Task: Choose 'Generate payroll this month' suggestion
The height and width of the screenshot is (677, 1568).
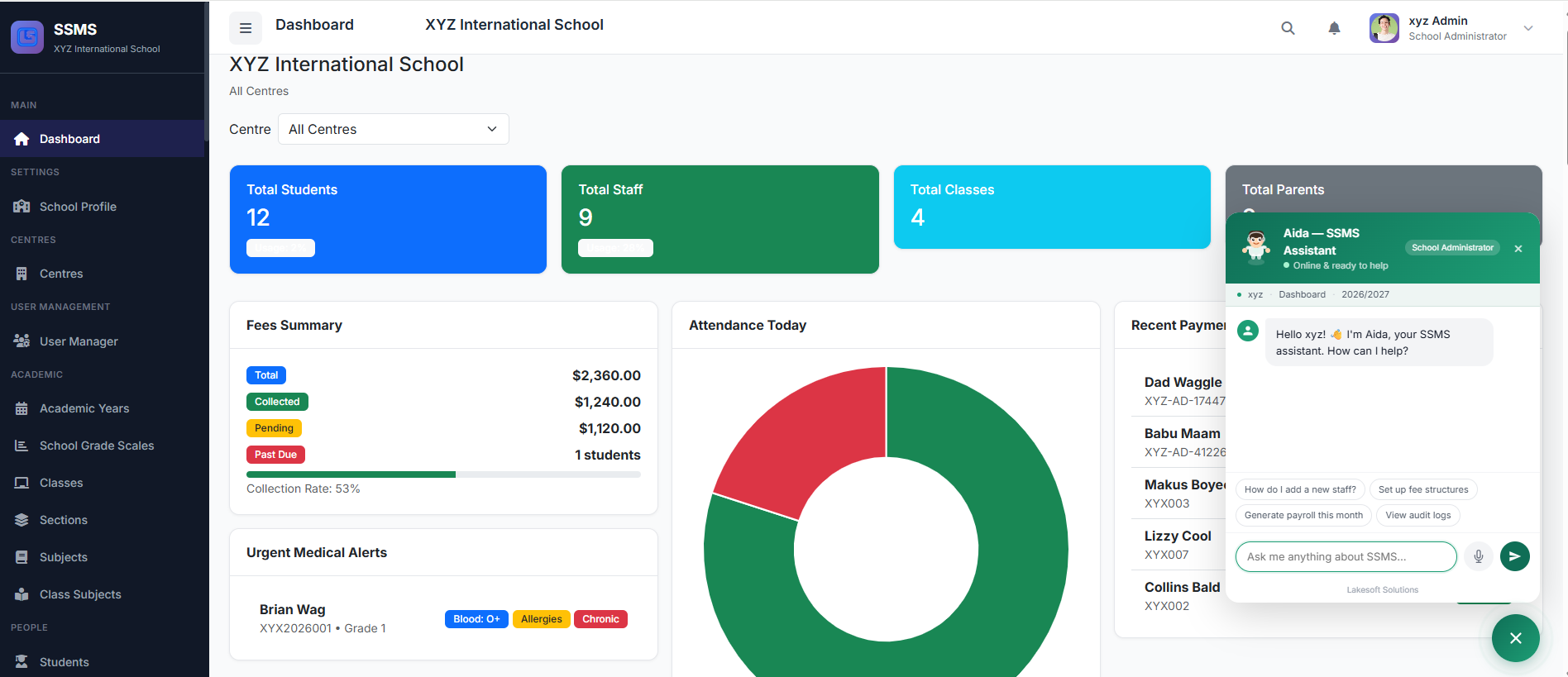Action: [1303, 515]
